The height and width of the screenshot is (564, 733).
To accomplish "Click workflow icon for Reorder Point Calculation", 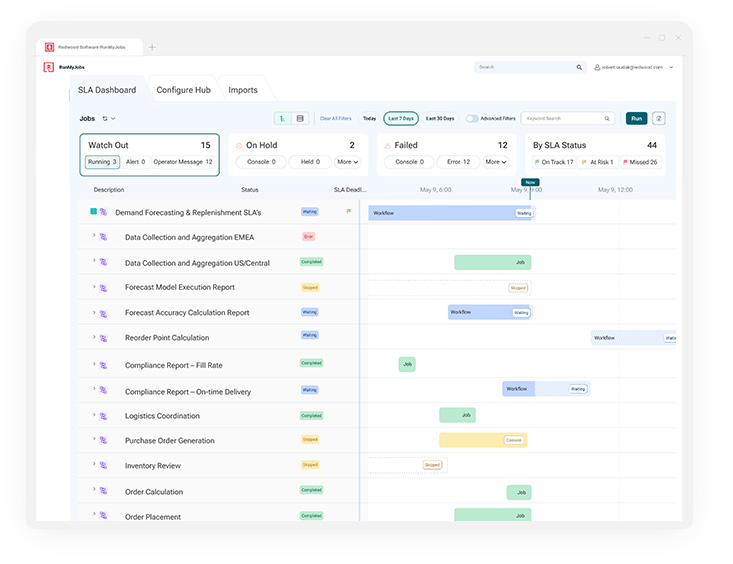I will pyautogui.click(x=103, y=338).
